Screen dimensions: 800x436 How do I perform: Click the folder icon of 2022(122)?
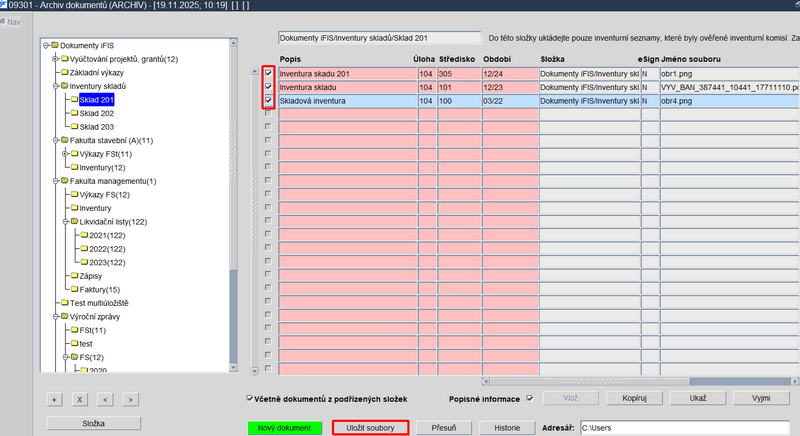(84, 248)
